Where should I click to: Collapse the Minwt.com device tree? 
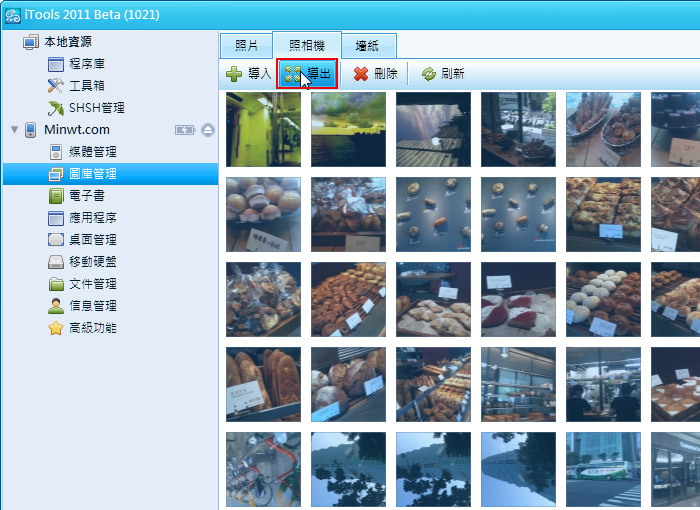[14, 130]
